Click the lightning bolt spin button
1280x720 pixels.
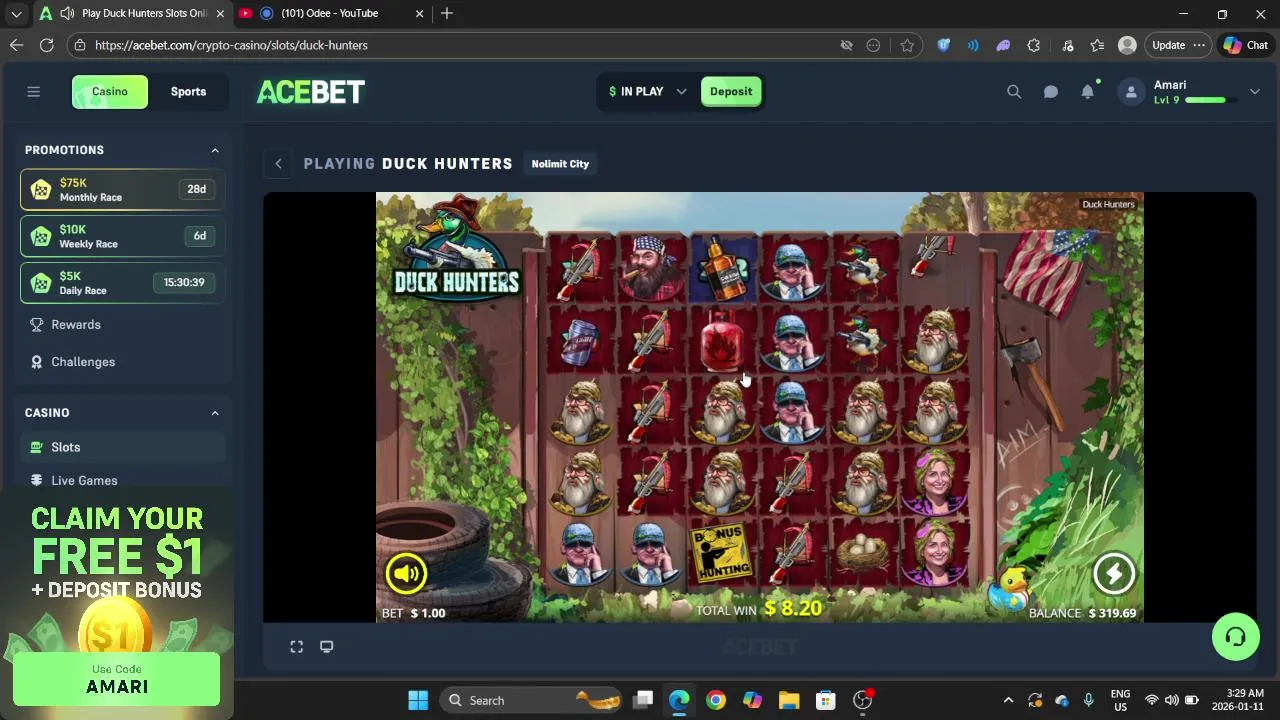tap(1113, 573)
